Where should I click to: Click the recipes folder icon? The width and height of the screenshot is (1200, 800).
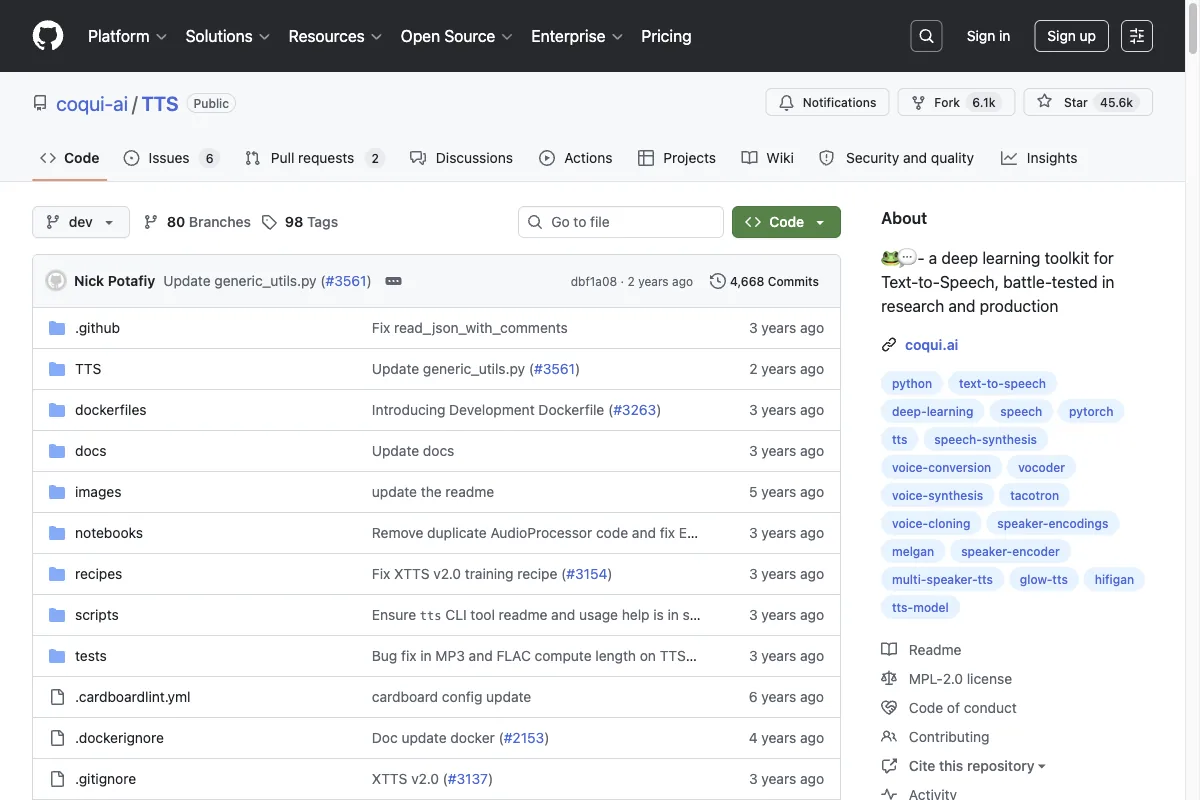tap(57, 574)
